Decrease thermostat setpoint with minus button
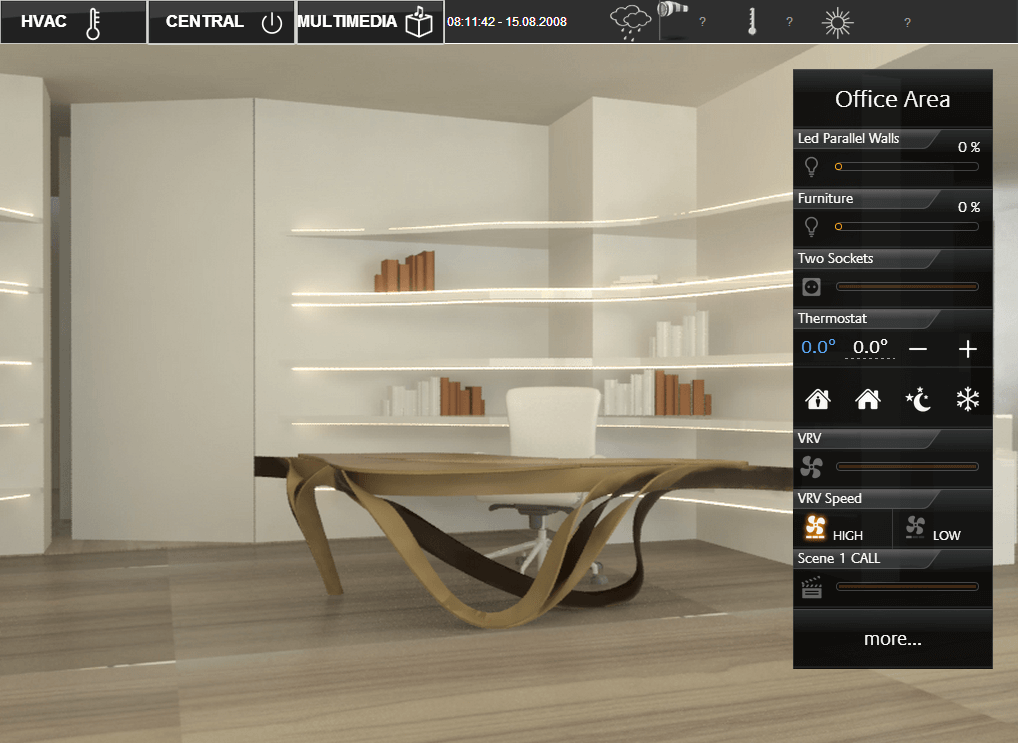Image resolution: width=1018 pixels, height=743 pixels. (x=917, y=349)
